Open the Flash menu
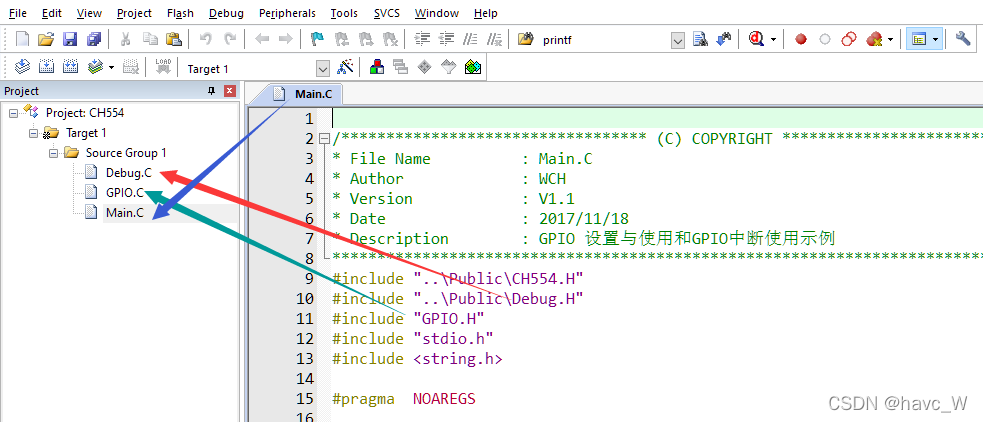Image resolution: width=983 pixels, height=422 pixels. [x=180, y=13]
